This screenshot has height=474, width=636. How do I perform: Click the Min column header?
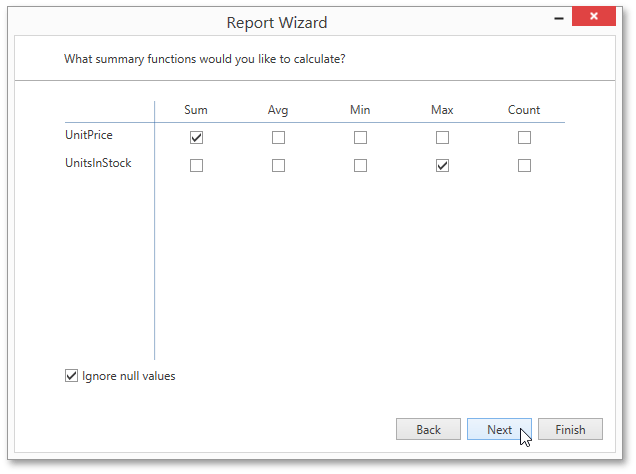(x=360, y=110)
